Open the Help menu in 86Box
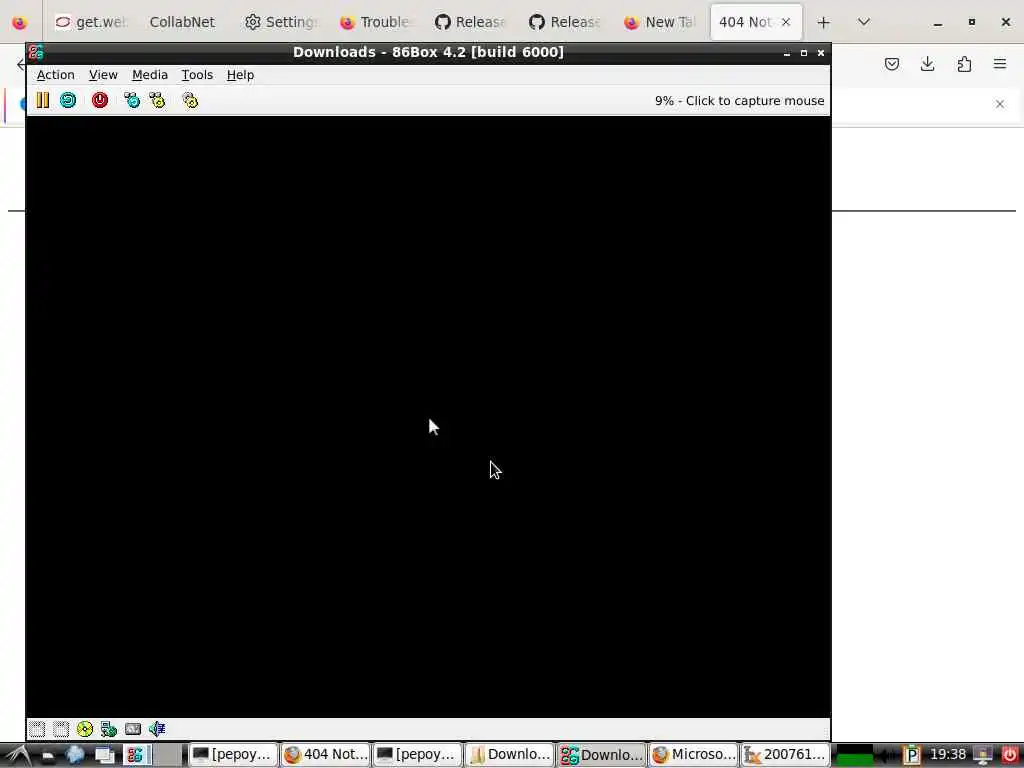The width and height of the screenshot is (1024, 768). pyautogui.click(x=240, y=75)
